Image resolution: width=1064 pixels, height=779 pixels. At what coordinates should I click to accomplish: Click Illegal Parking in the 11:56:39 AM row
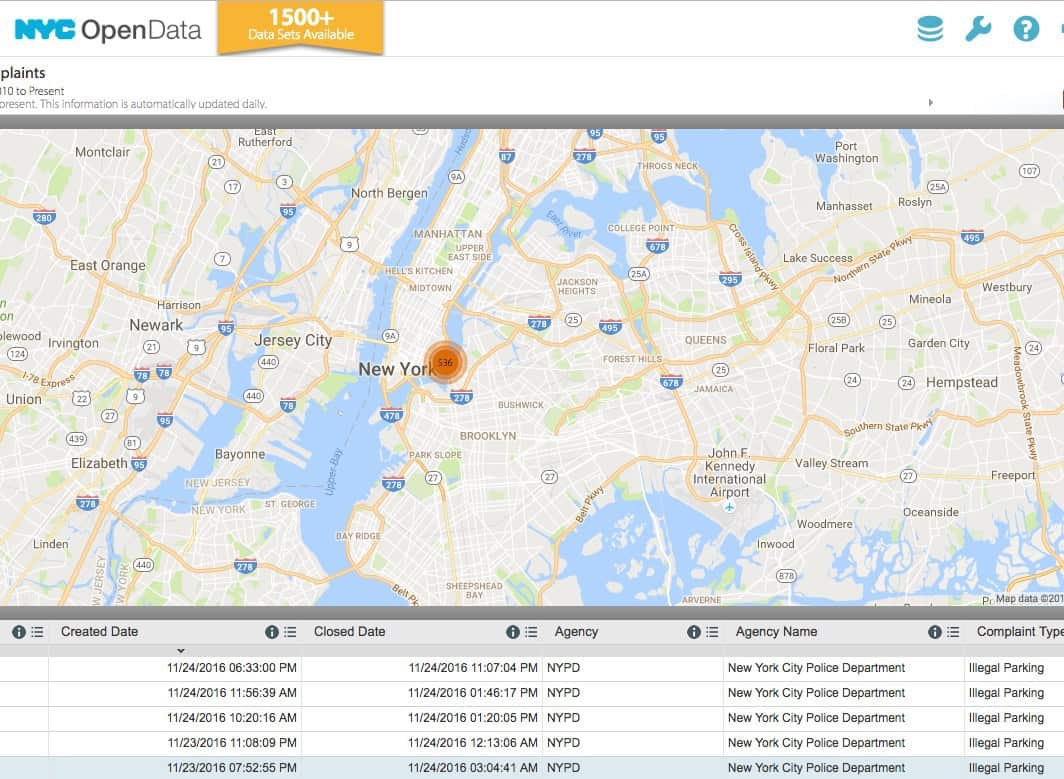pyautogui.click(x=1006, y=693)
